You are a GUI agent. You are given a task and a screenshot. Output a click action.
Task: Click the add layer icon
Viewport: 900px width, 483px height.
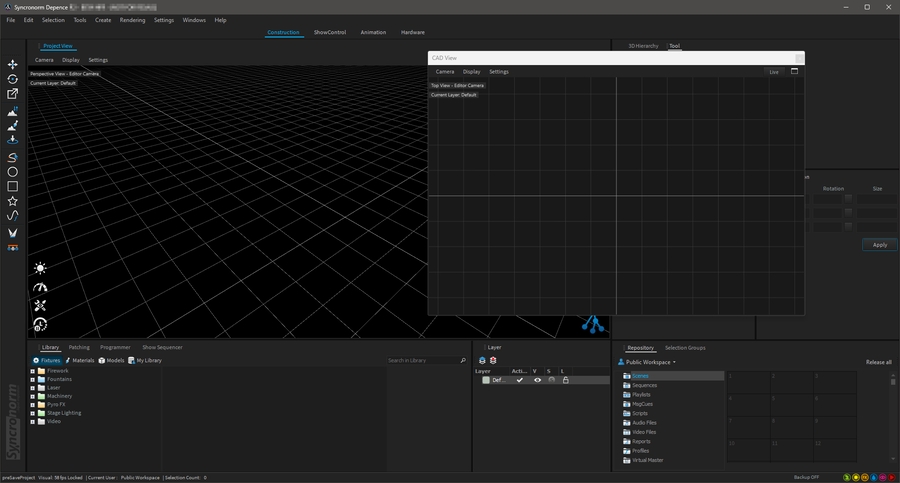click(482, 360)
